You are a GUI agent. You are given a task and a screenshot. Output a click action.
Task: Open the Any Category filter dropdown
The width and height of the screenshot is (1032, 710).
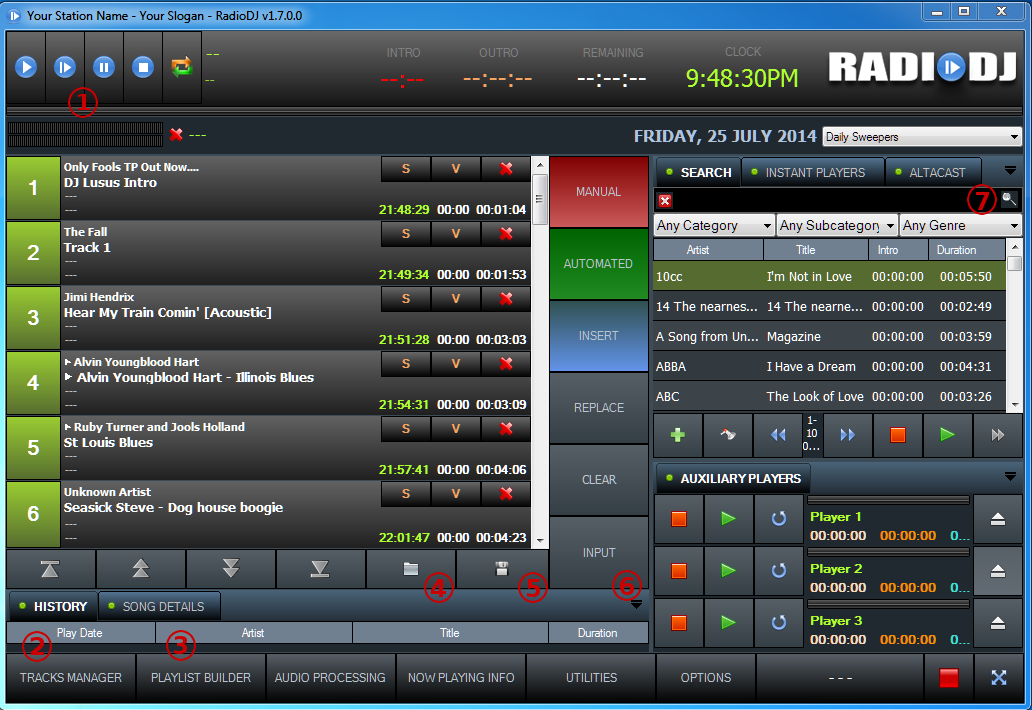(713, 225)
